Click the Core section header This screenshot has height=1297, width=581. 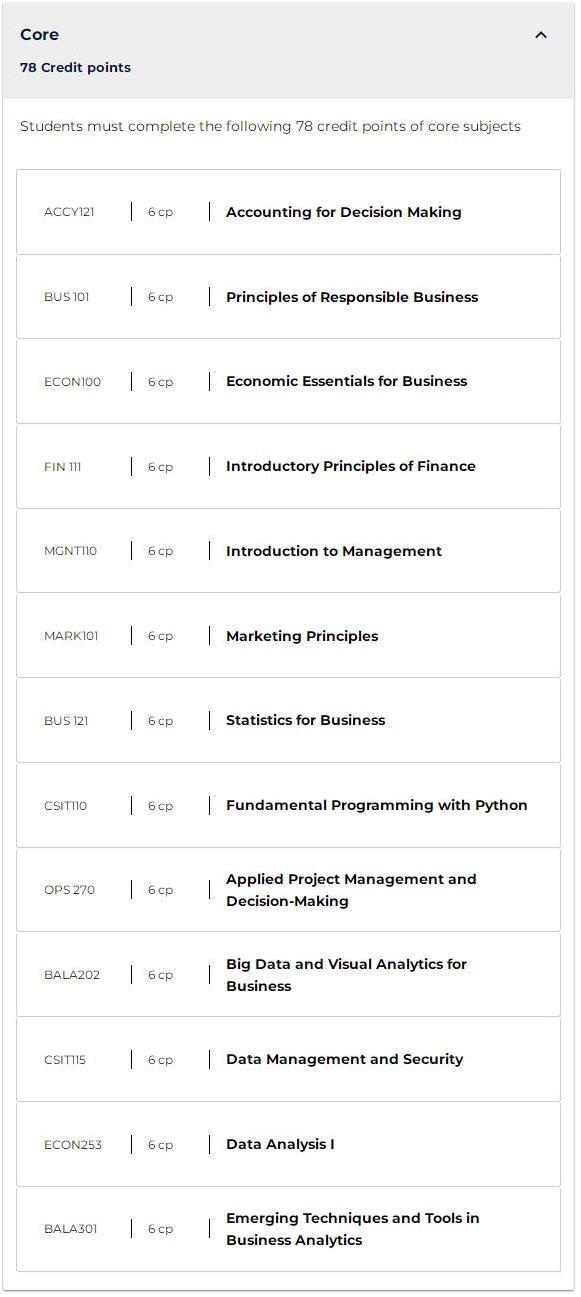289,51
